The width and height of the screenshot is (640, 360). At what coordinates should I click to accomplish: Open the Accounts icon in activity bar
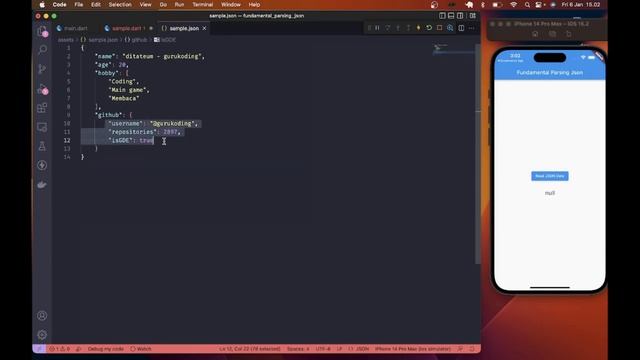[x=42, y=316]
